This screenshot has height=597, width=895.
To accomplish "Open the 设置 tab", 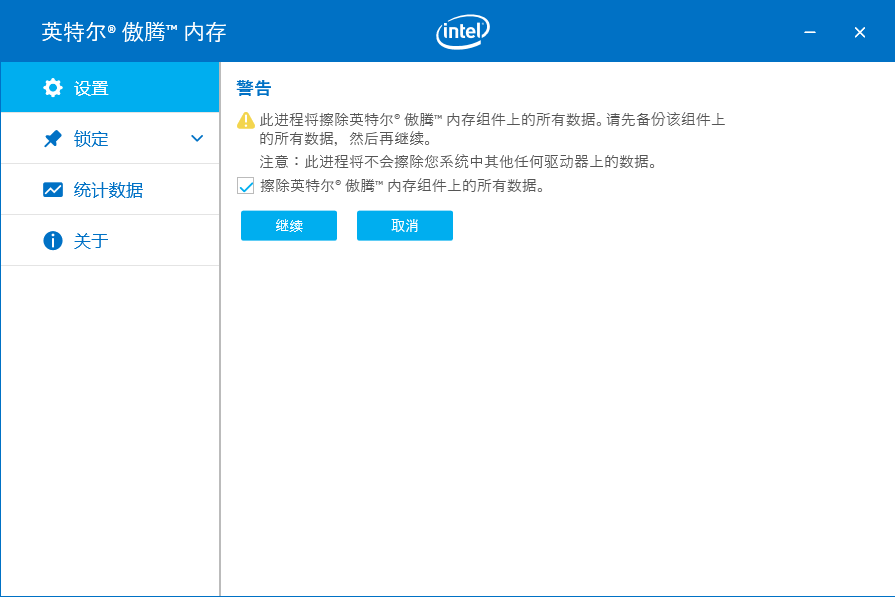I will 91,88.
